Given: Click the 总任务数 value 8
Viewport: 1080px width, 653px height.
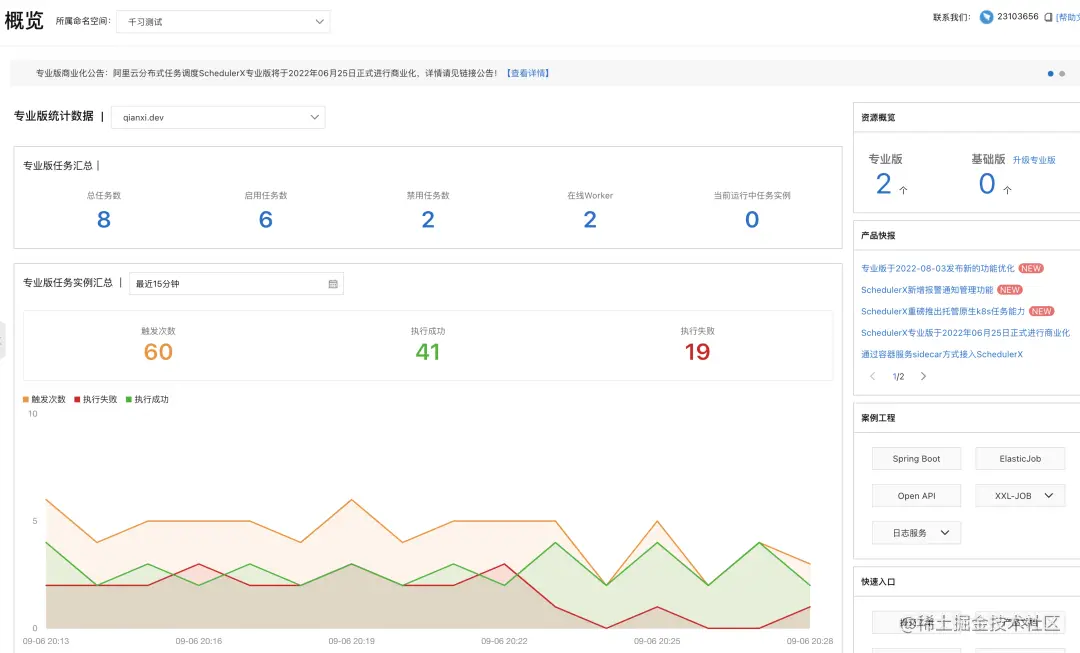Looking at the screenshot, I should coord(104,220).
